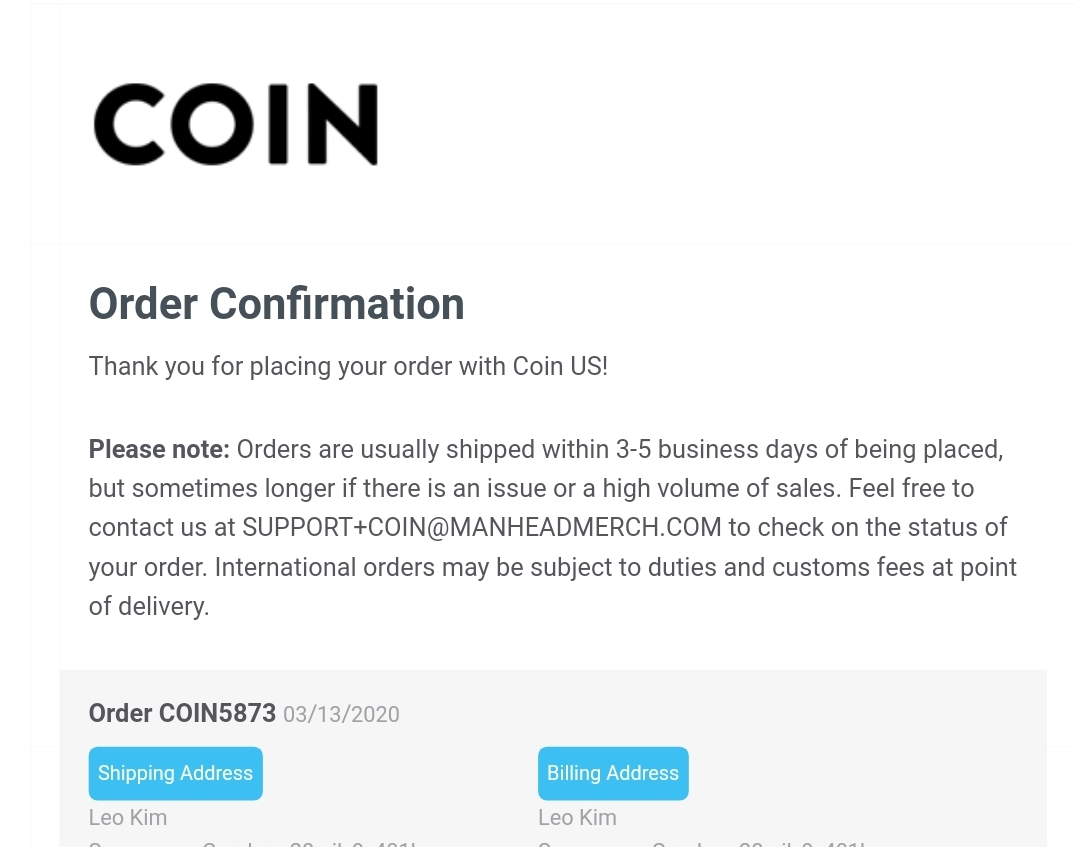
Task: Click the cut-off shipping address line
Action: [x=250, y=843]
